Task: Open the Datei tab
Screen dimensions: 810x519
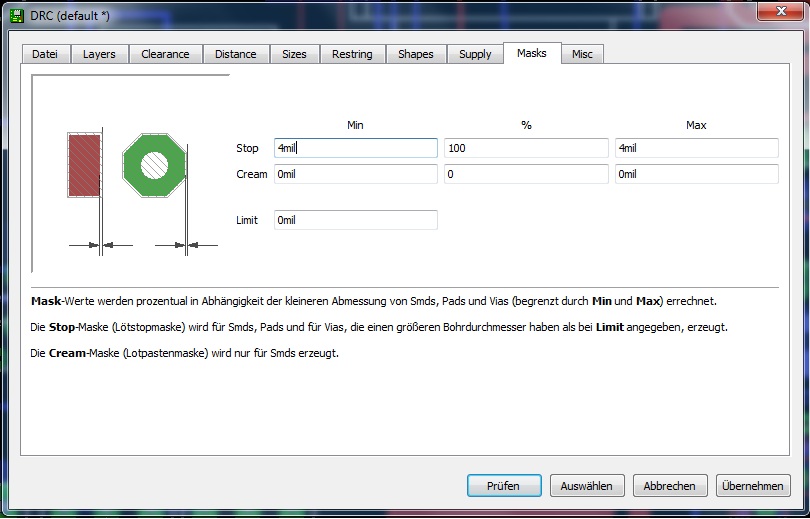Action: pyautogui.click(x=45, y=54)
